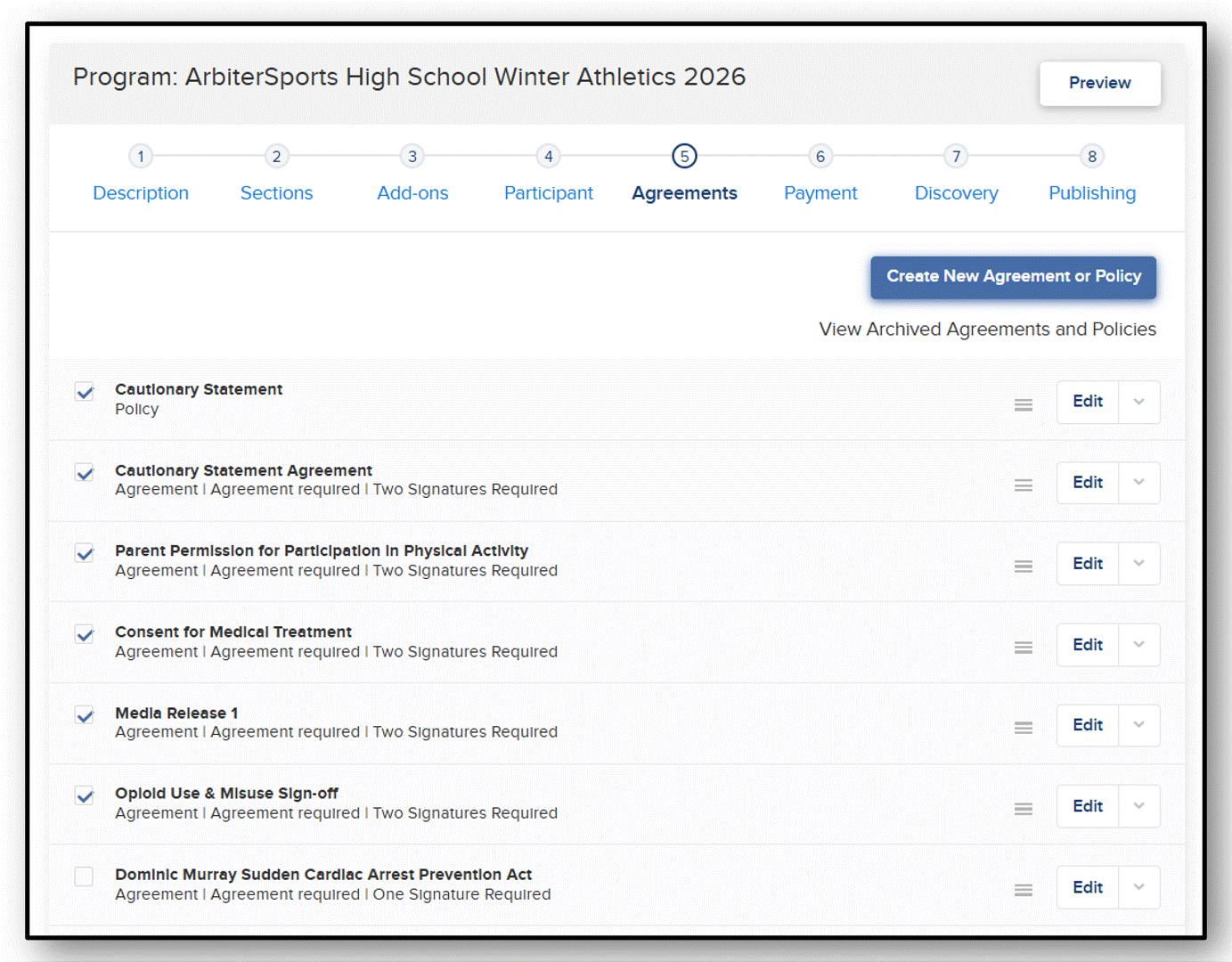Screen dimensions: 1232x962
Task: Open View Archived Agreements and Policies
Action: tap(988, 330)
